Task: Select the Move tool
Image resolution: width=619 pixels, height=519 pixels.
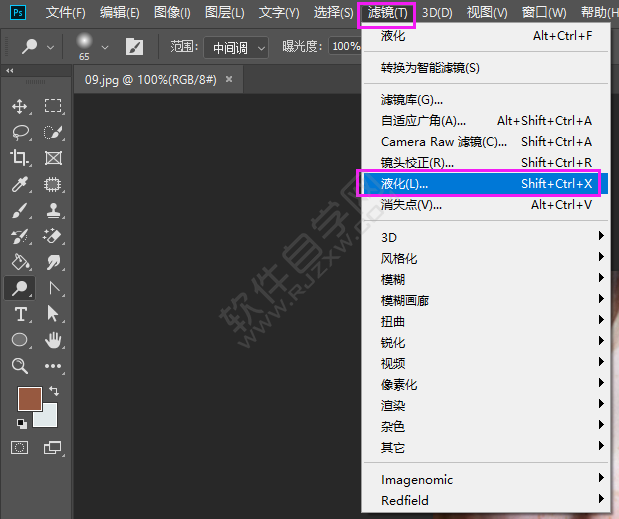Action: 19,107
